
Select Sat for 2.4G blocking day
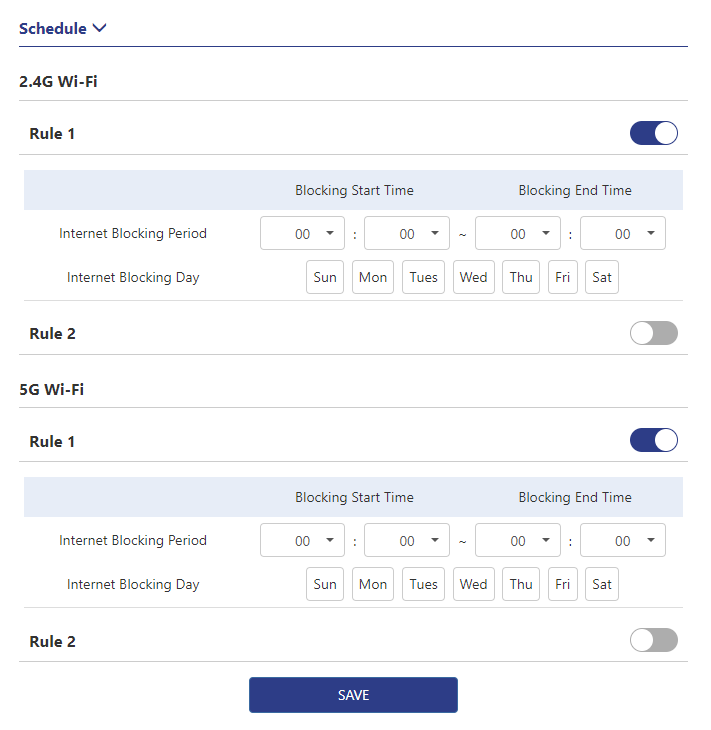click(602, 277)
